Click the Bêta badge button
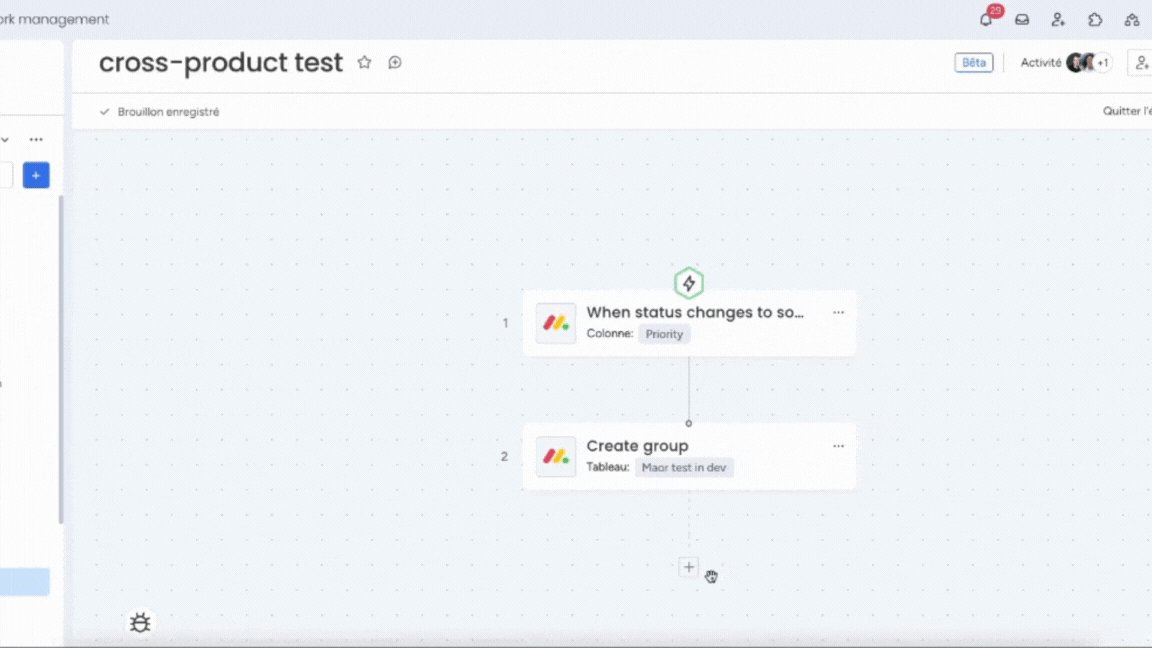The width and height of the screenshot is (1152, 648). (973, 62)
